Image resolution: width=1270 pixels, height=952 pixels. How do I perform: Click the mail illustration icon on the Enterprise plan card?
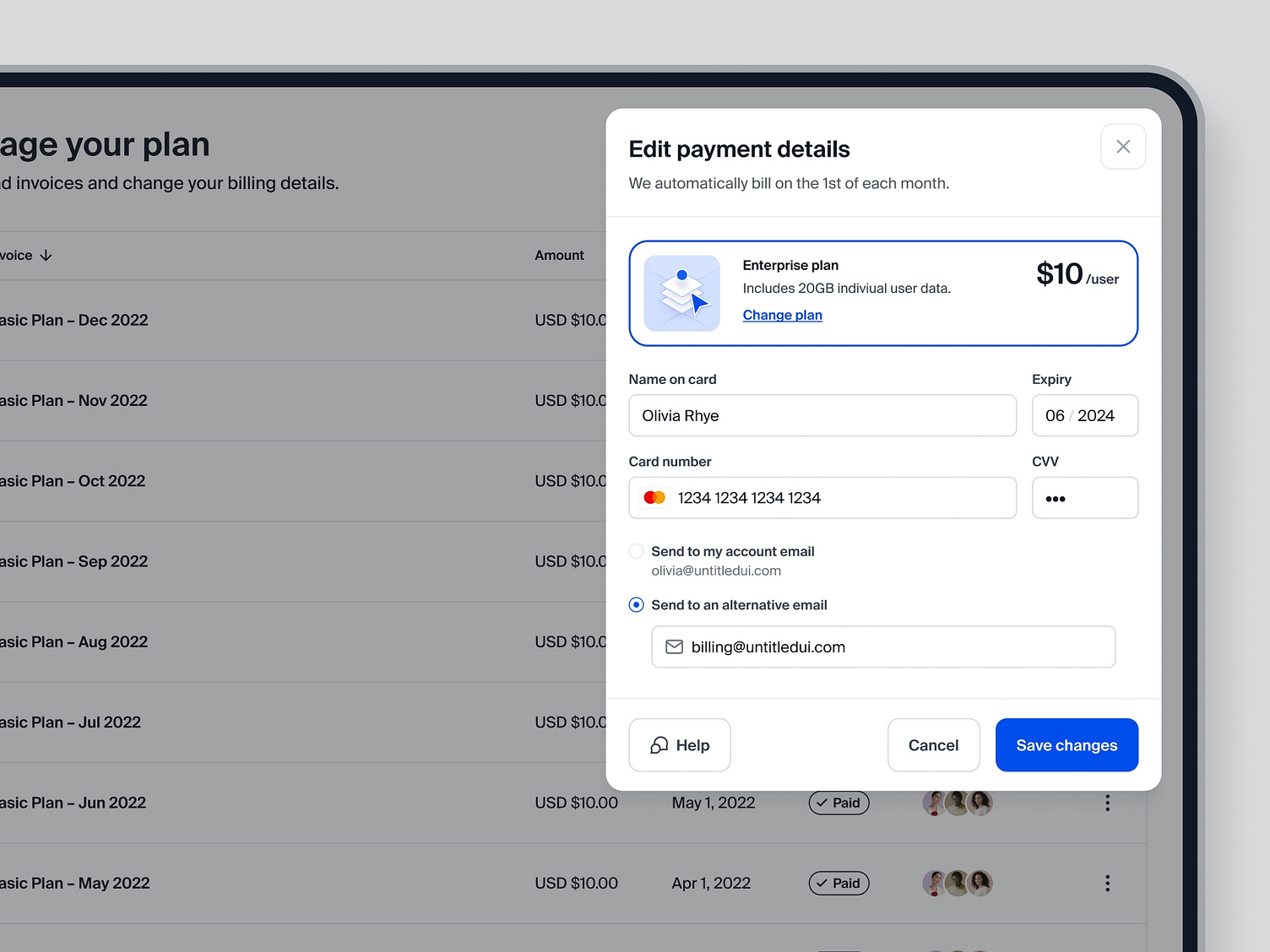[681, 293]
